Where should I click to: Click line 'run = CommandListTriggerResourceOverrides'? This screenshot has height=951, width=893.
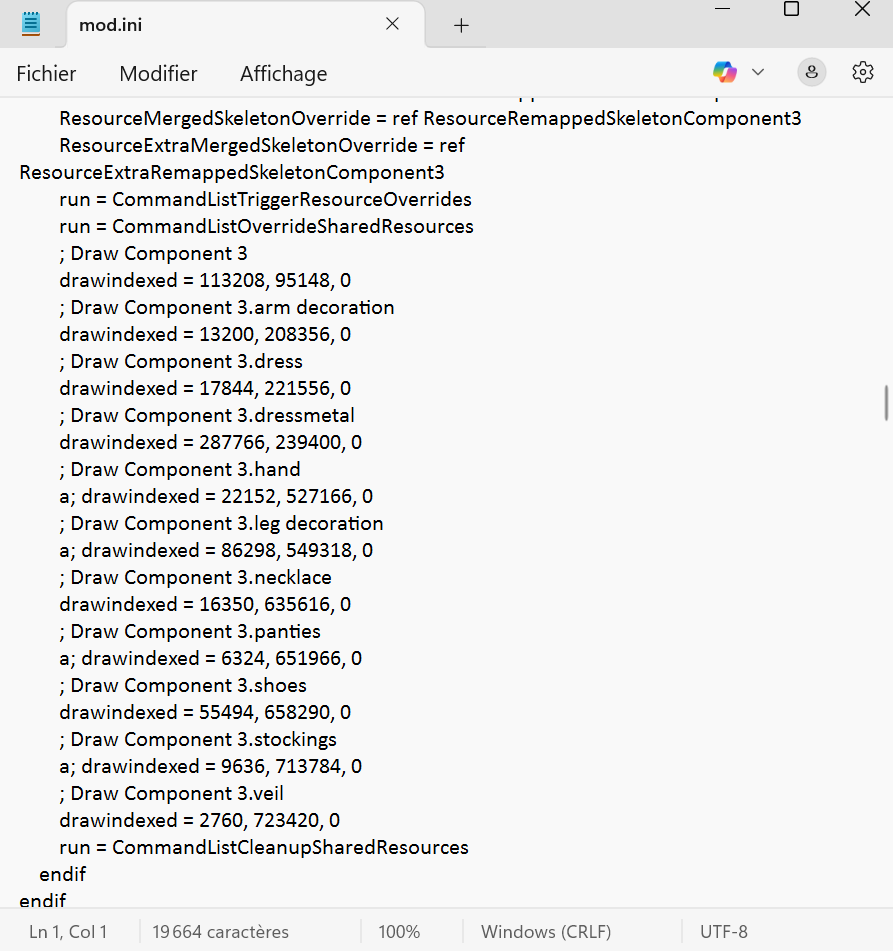click(265, 200)
